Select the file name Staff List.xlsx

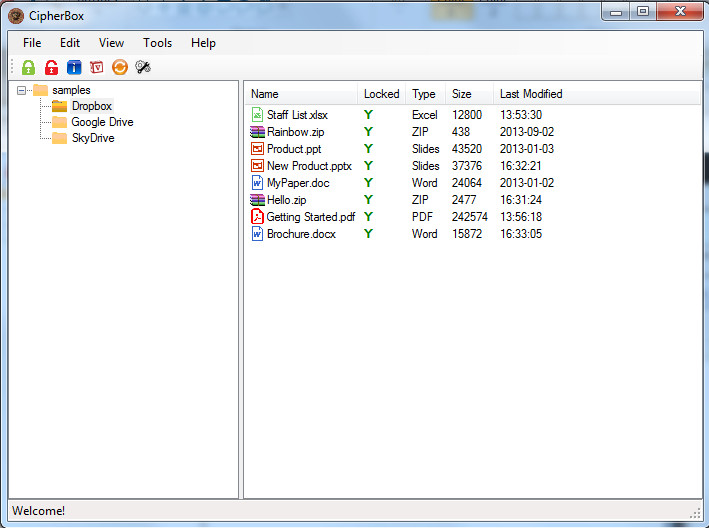coord(297,115)
